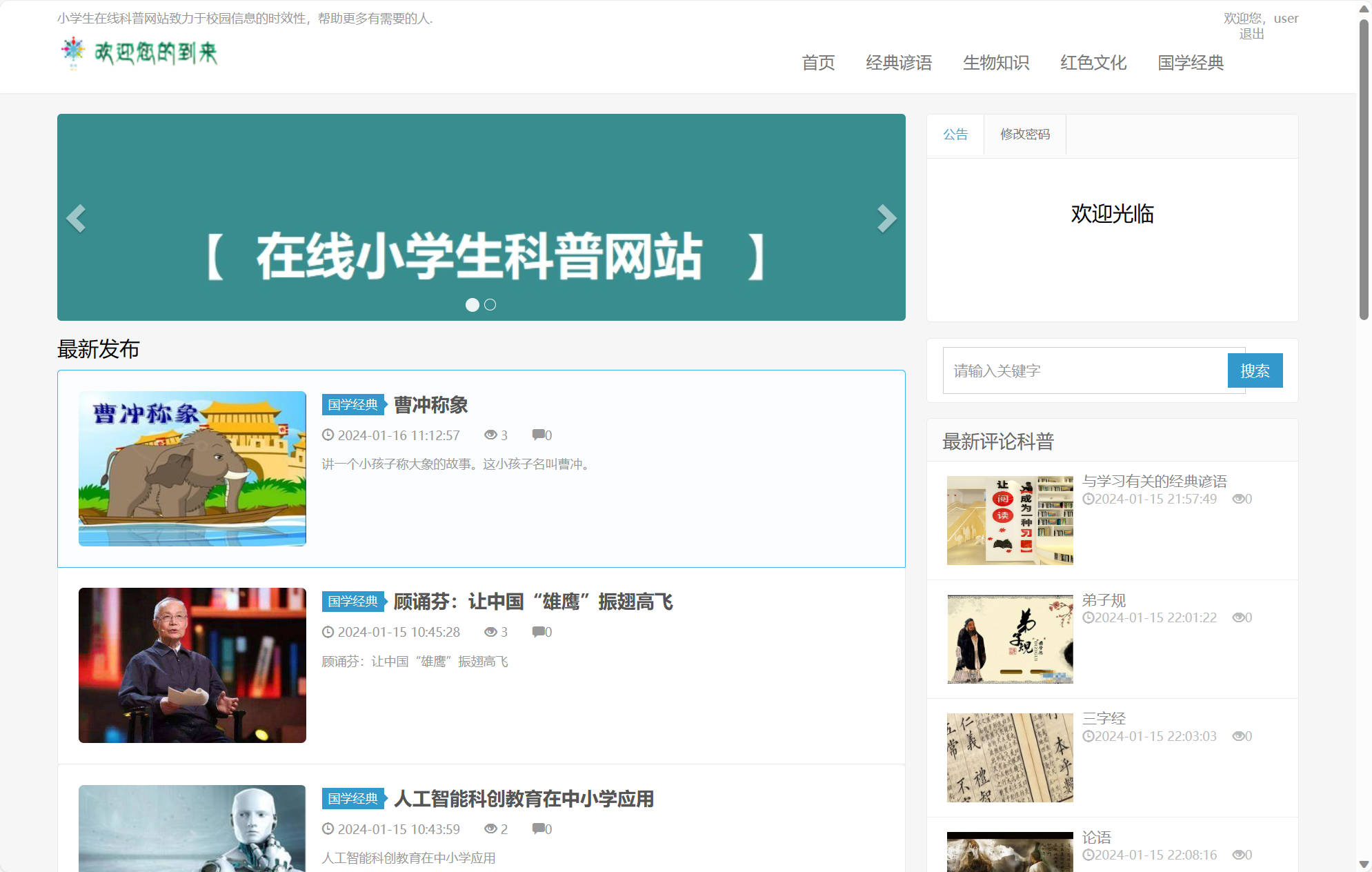Select the second carousel indicator dot
Screen dimensions: 1372x872
coord(490,304)
